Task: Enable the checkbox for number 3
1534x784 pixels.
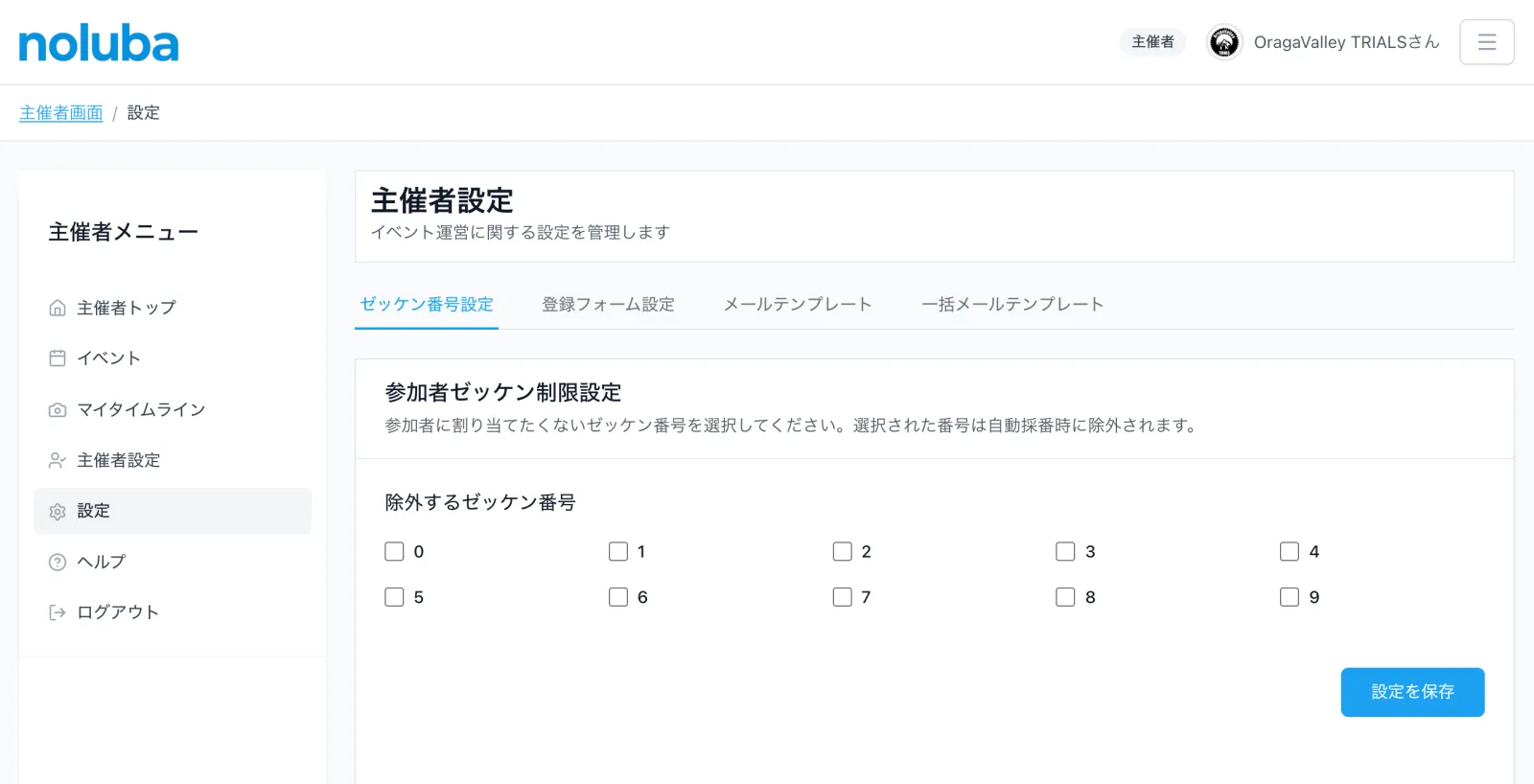Action: (x=1065, y=551)
